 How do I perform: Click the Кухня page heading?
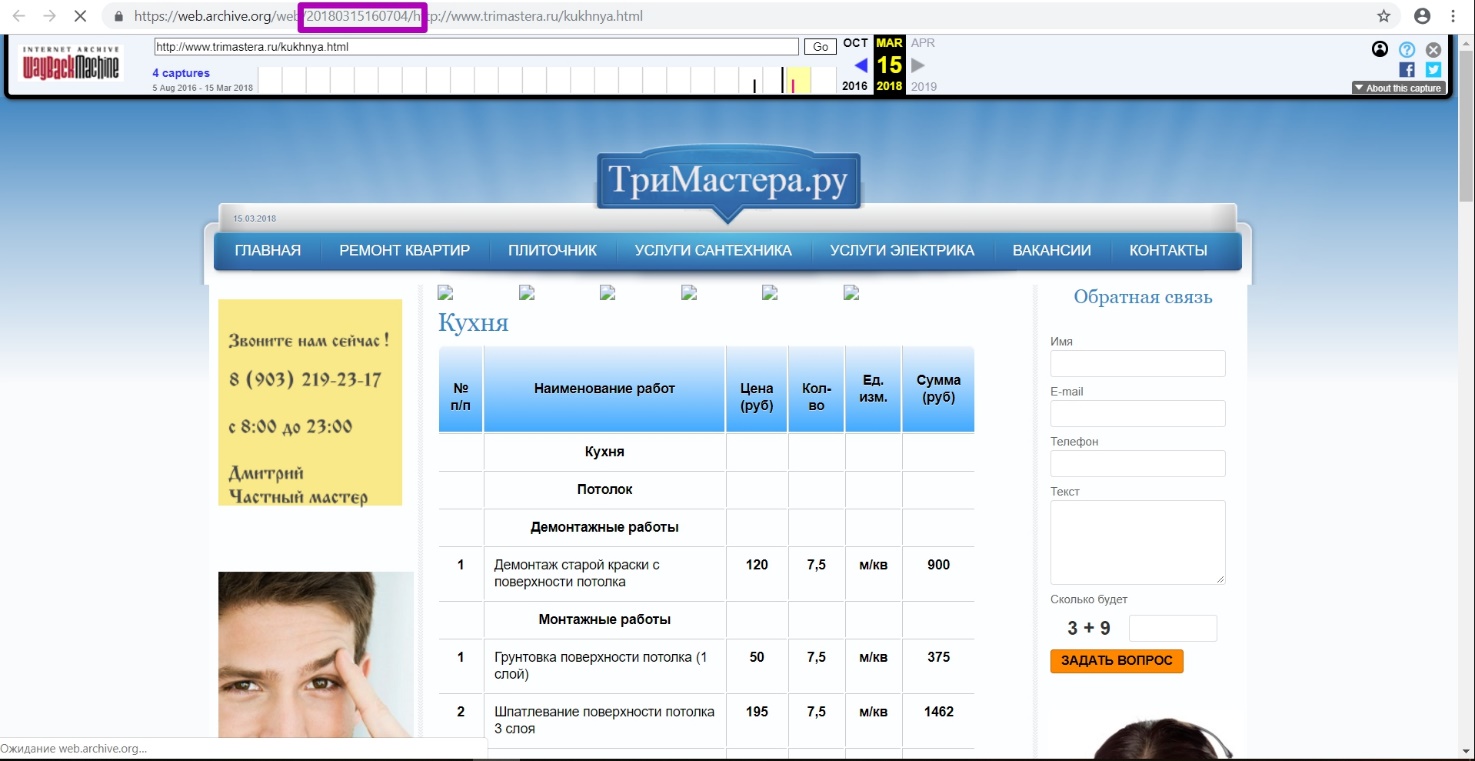pos(473,323)
